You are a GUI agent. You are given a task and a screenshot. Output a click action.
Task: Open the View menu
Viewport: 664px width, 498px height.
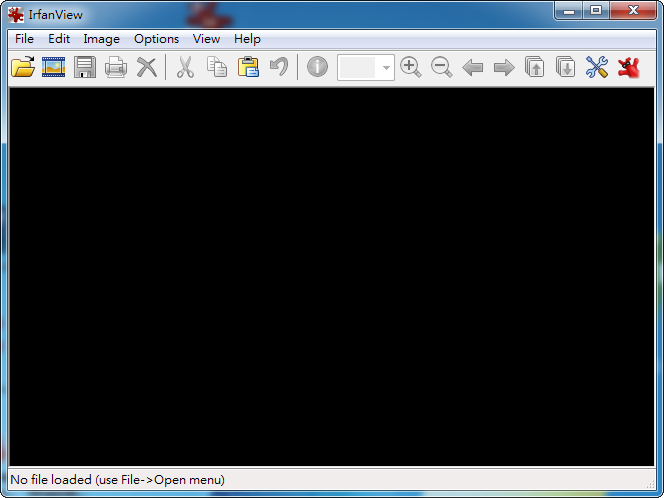pyautogui.click(x=206, y=39)
